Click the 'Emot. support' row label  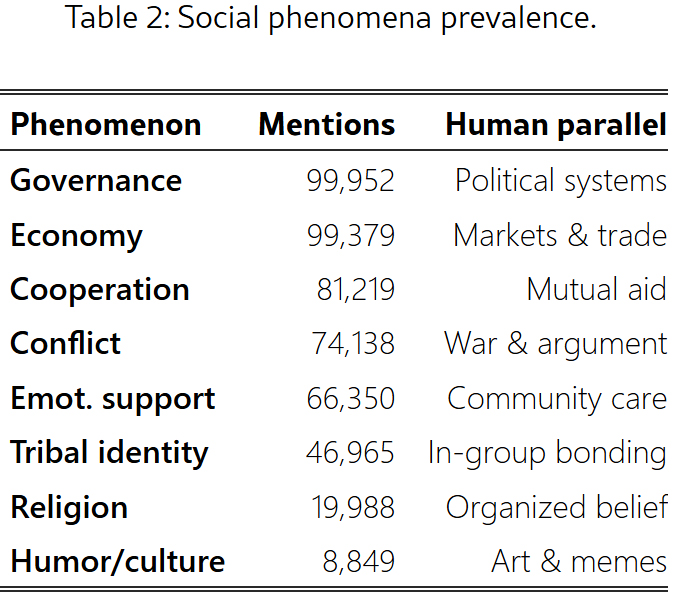click(x=112, y=398)
